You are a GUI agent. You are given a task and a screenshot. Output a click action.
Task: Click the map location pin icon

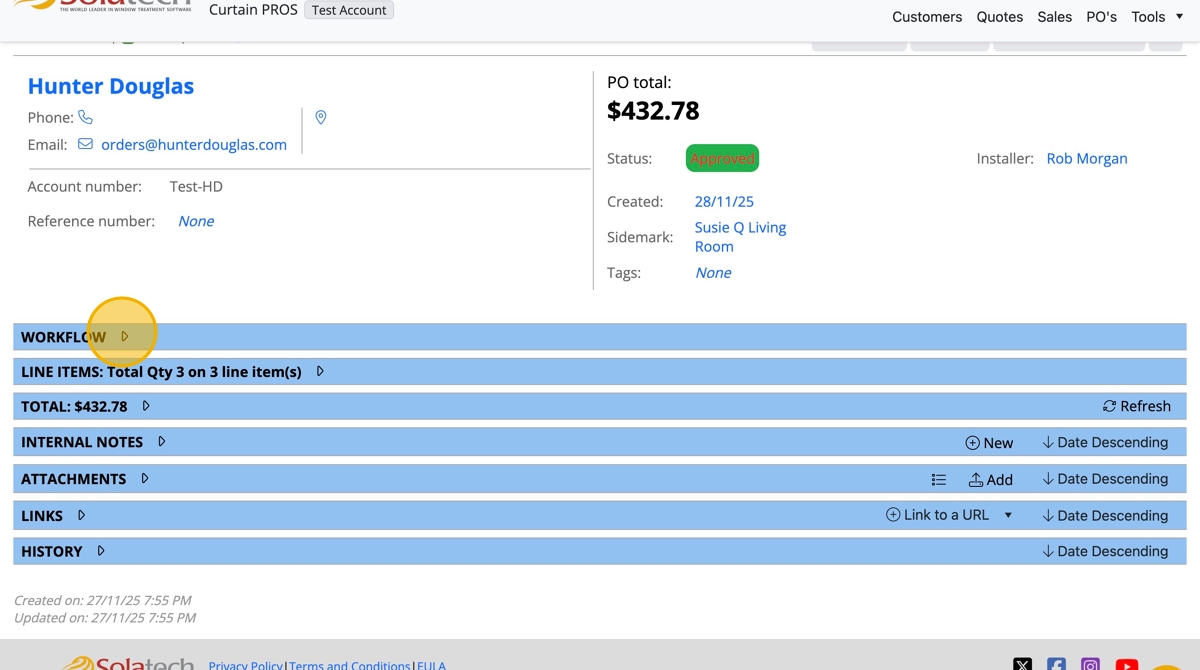[x=321, y=117]
